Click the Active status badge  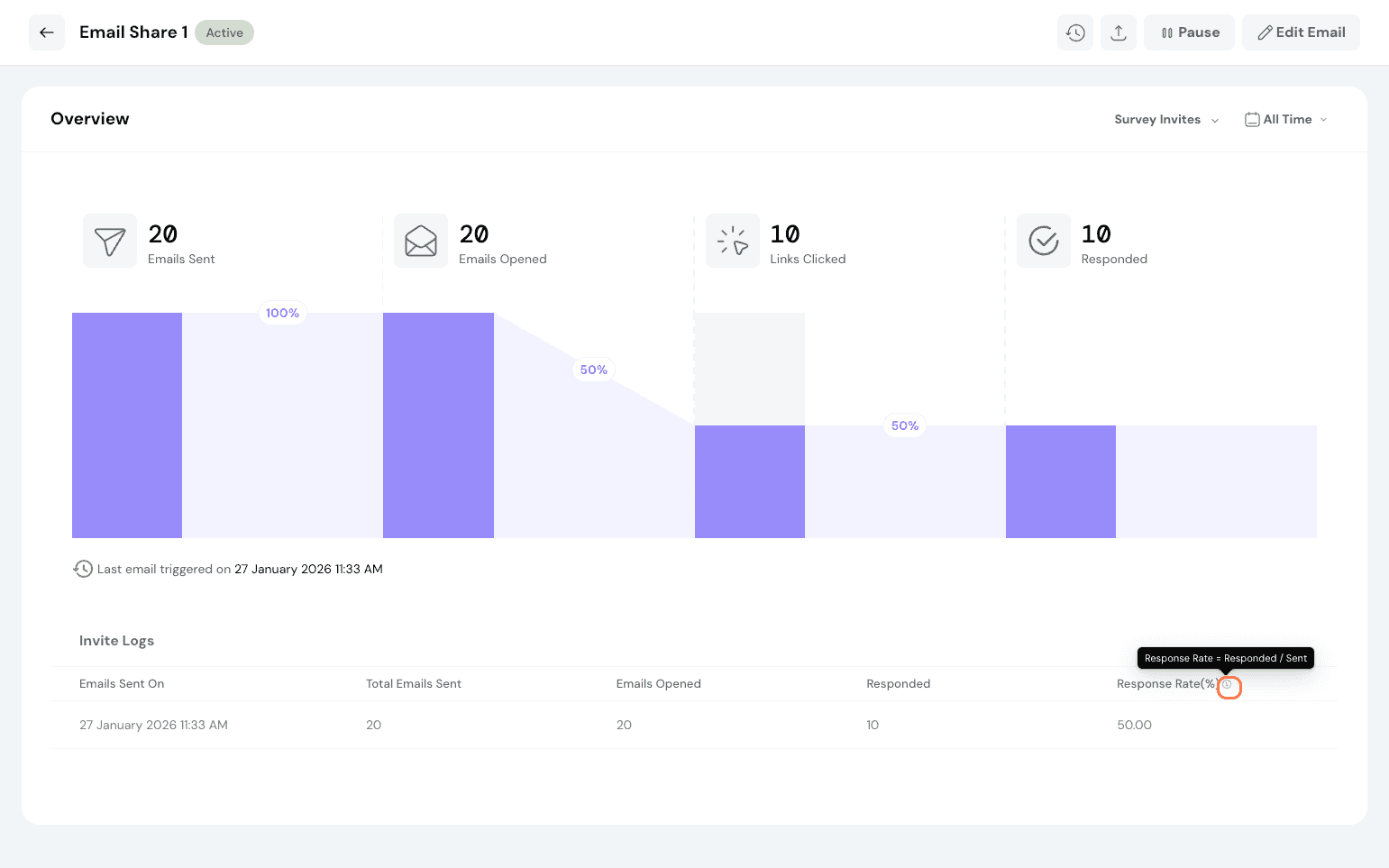[x=224, y=32]
